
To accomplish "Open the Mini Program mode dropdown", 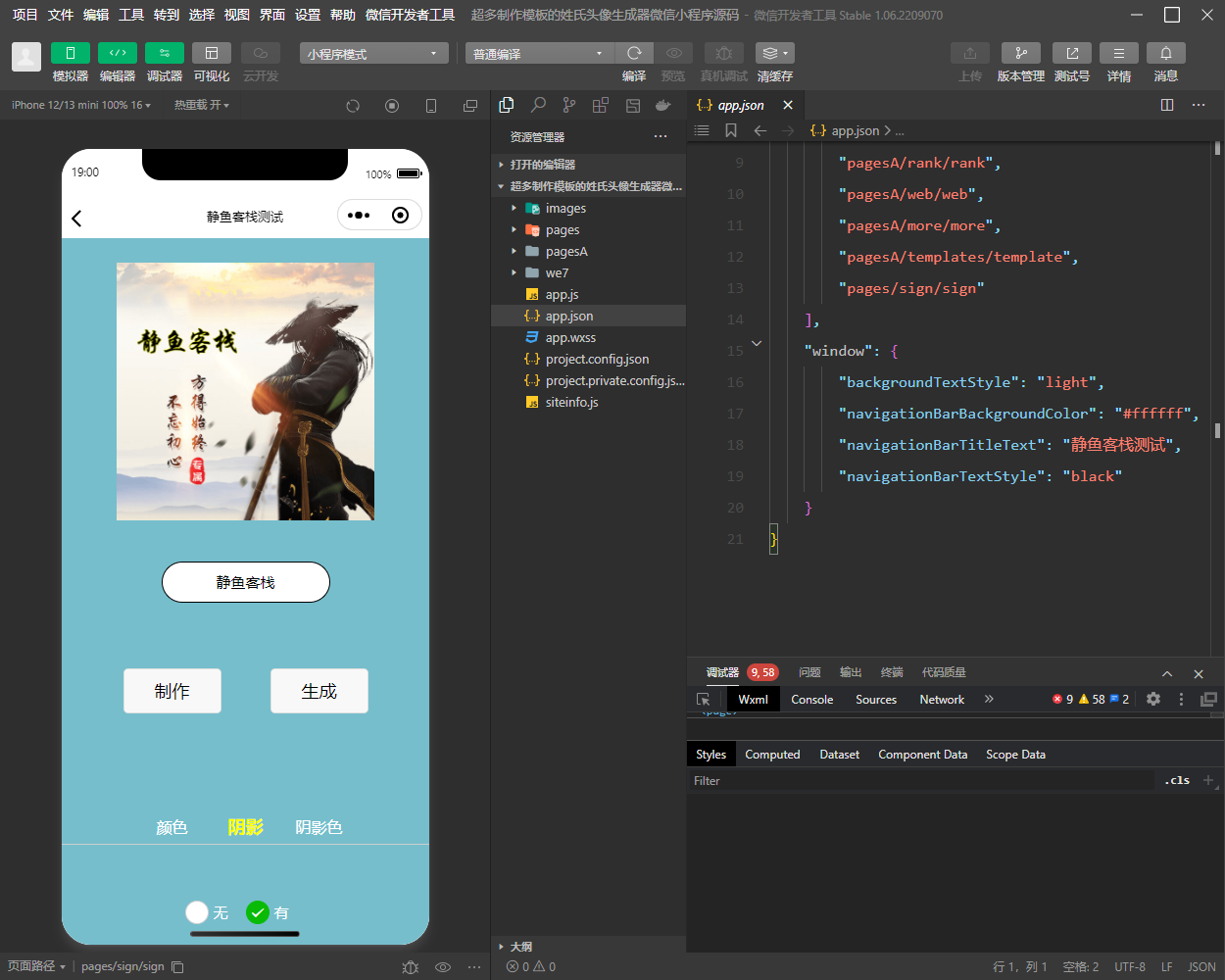I will pyautogui.click(x=373, y=53).
